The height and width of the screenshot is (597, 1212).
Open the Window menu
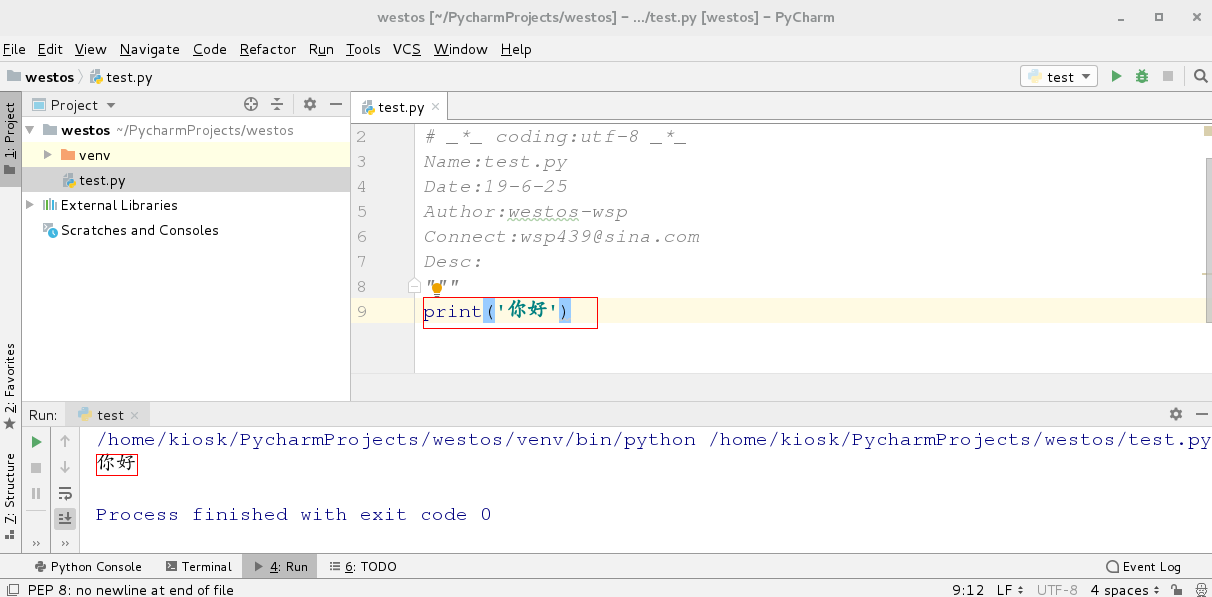click(460, 49)
